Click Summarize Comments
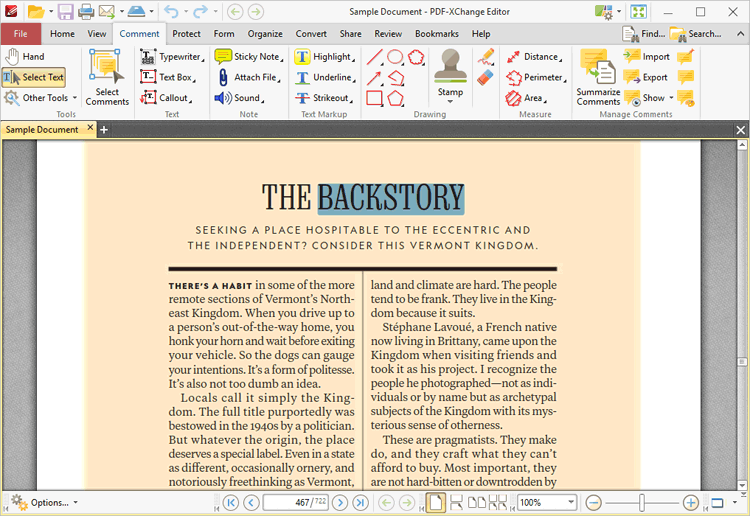750x516 pixels. tap(598, 77)
